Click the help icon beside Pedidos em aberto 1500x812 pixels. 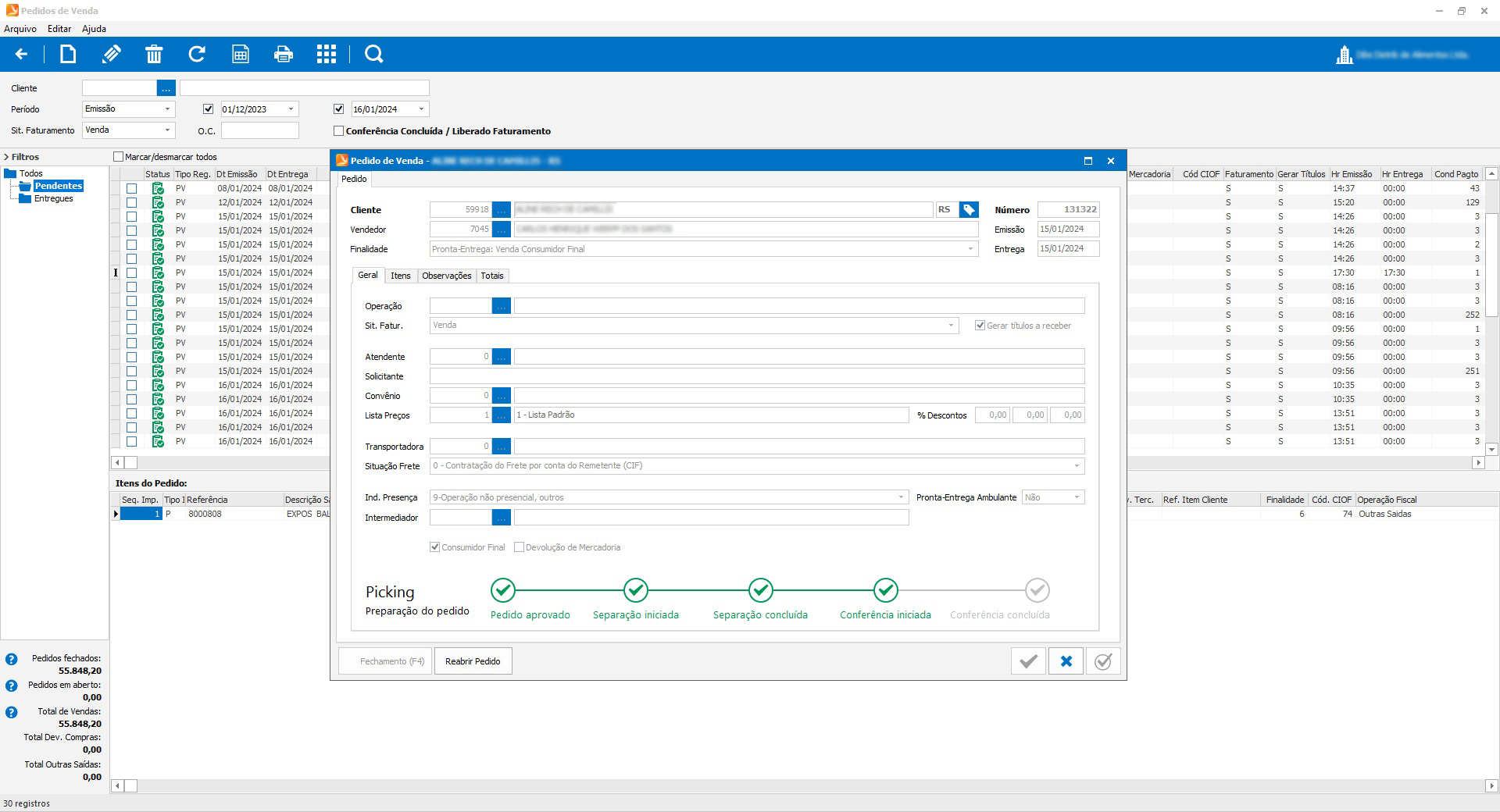coord(12,686)
